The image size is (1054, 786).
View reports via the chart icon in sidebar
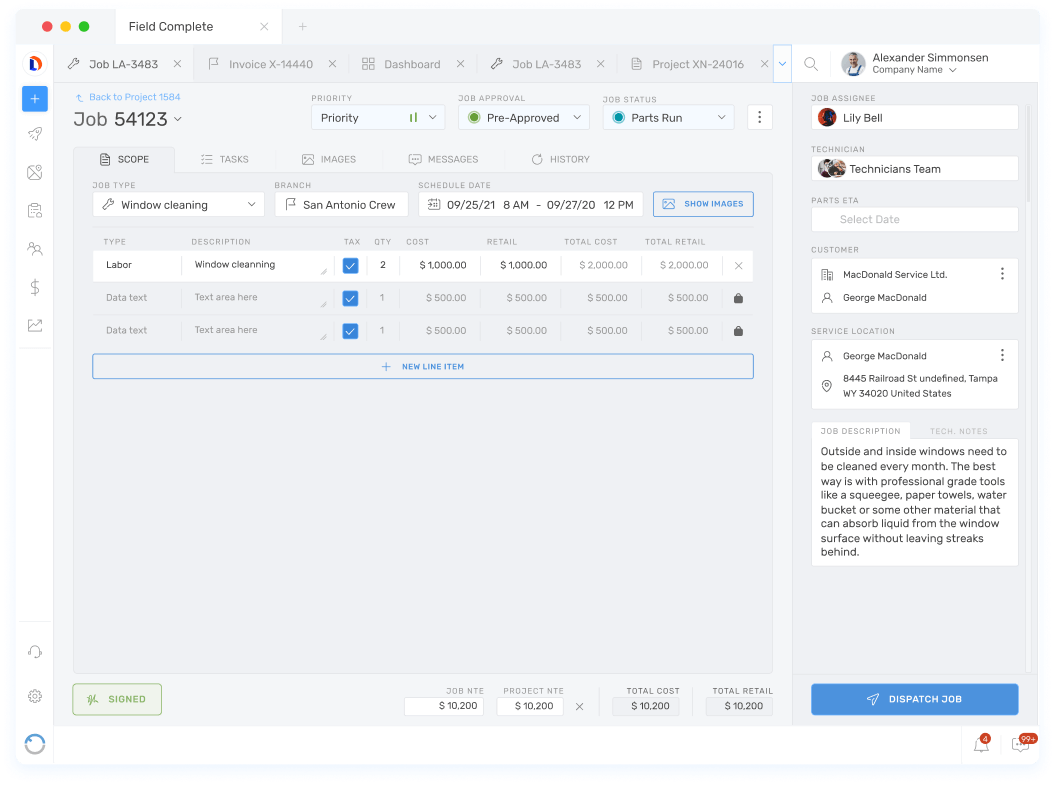(x=35, y=324)
